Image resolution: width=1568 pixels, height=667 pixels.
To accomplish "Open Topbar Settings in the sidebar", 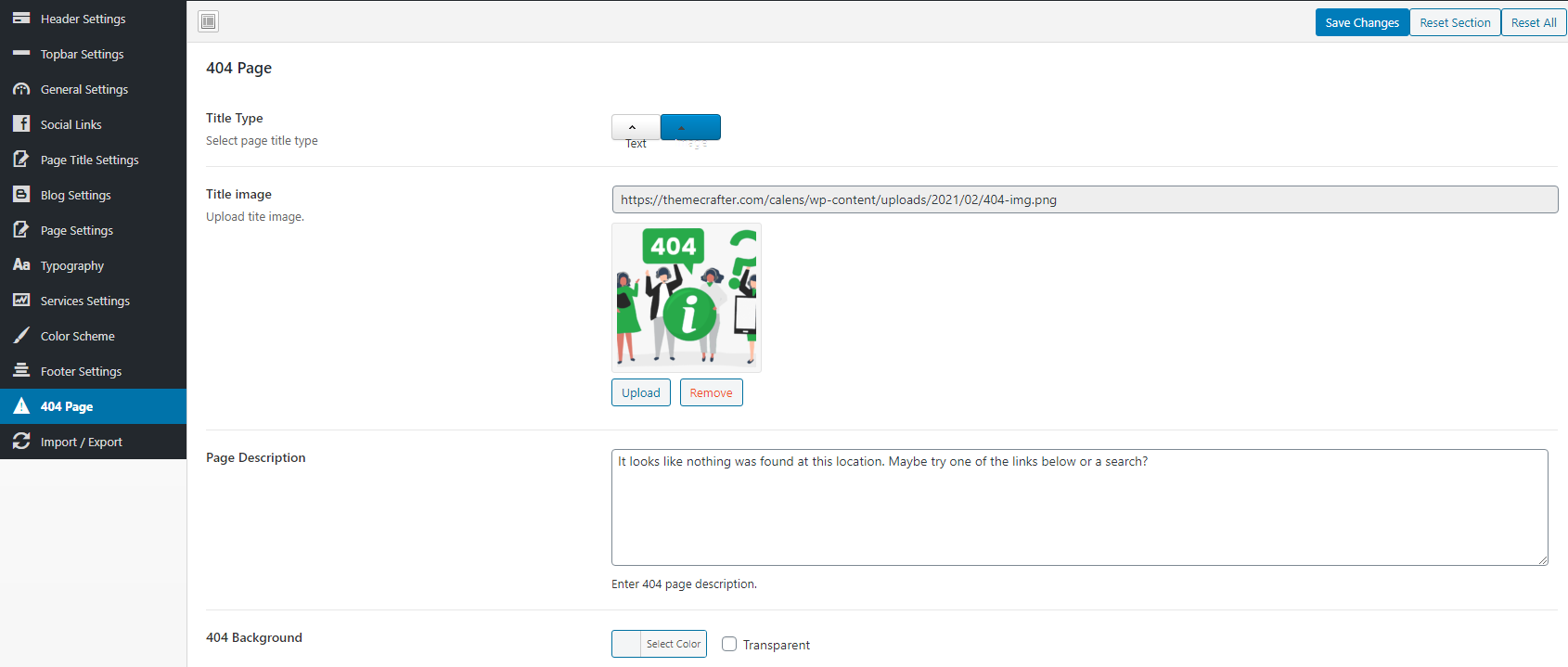I will point(82,54).
